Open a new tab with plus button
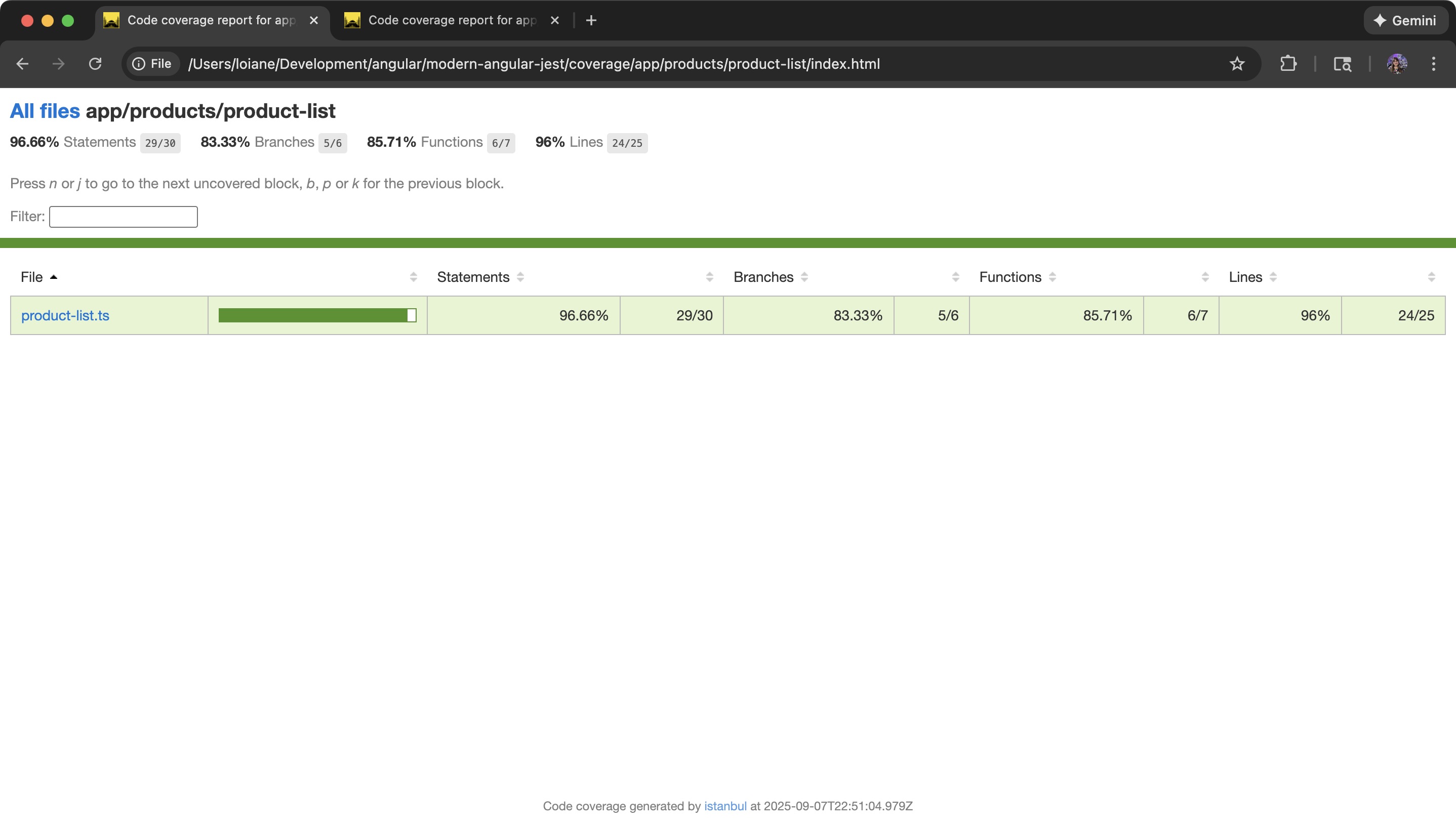1456x827 pixels. tap(591, 20)
